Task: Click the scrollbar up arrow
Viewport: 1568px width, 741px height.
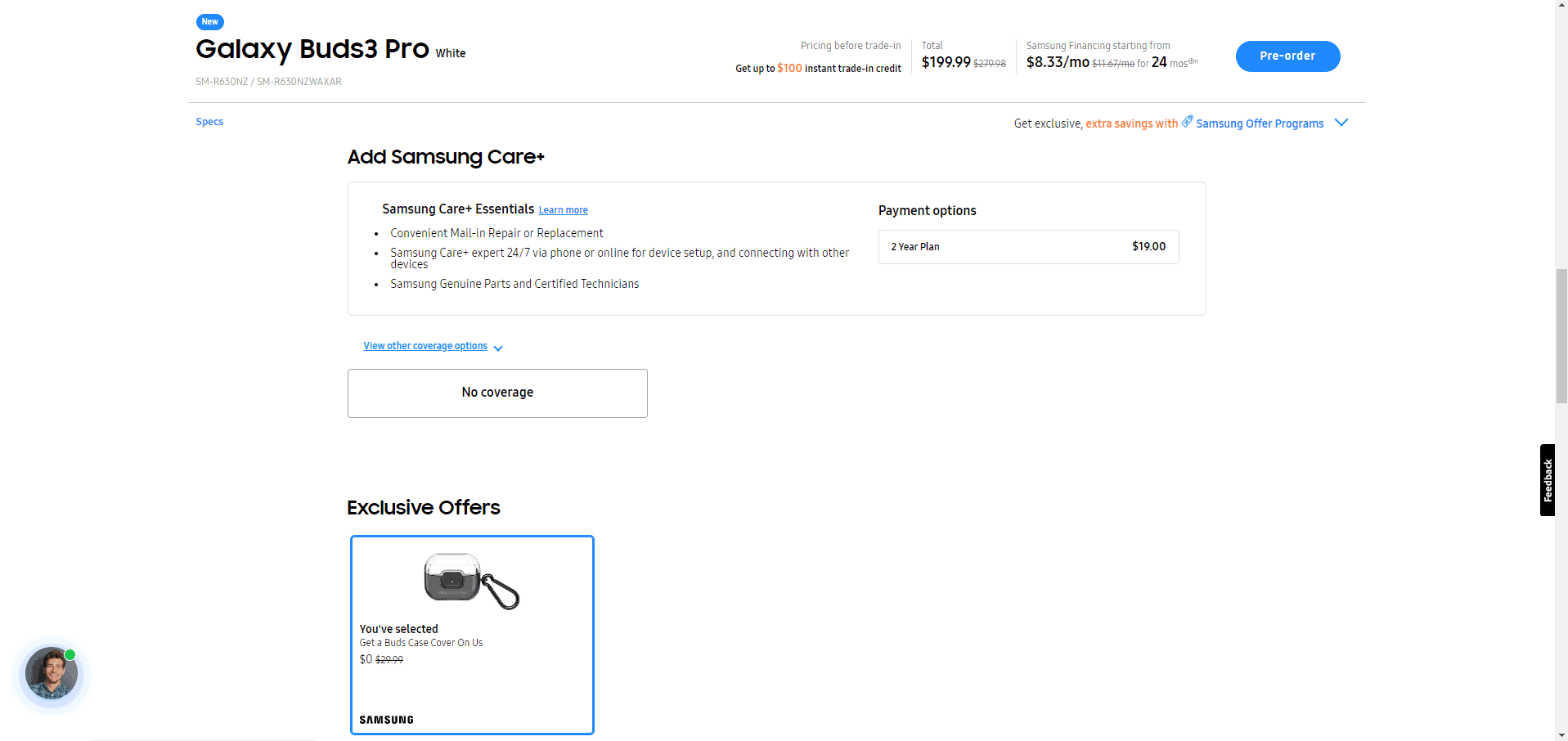Action: point(1561,5)
